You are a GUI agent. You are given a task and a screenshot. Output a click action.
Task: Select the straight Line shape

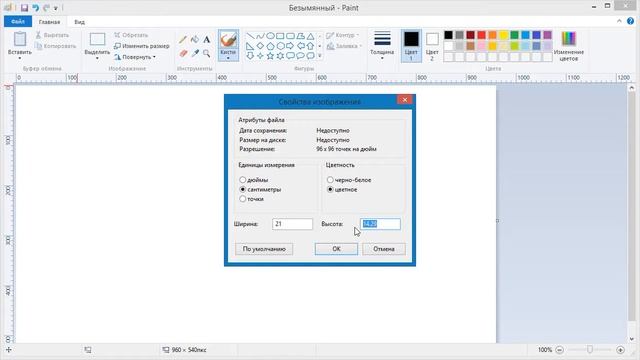(250, 36)
